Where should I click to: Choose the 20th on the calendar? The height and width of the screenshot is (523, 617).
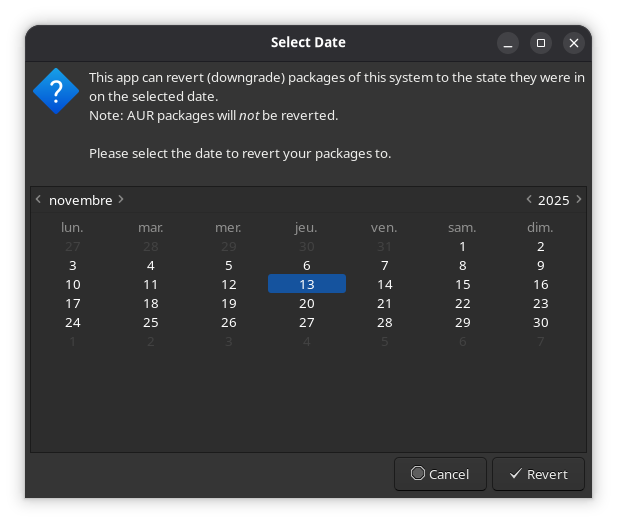(x=306, y=303)
